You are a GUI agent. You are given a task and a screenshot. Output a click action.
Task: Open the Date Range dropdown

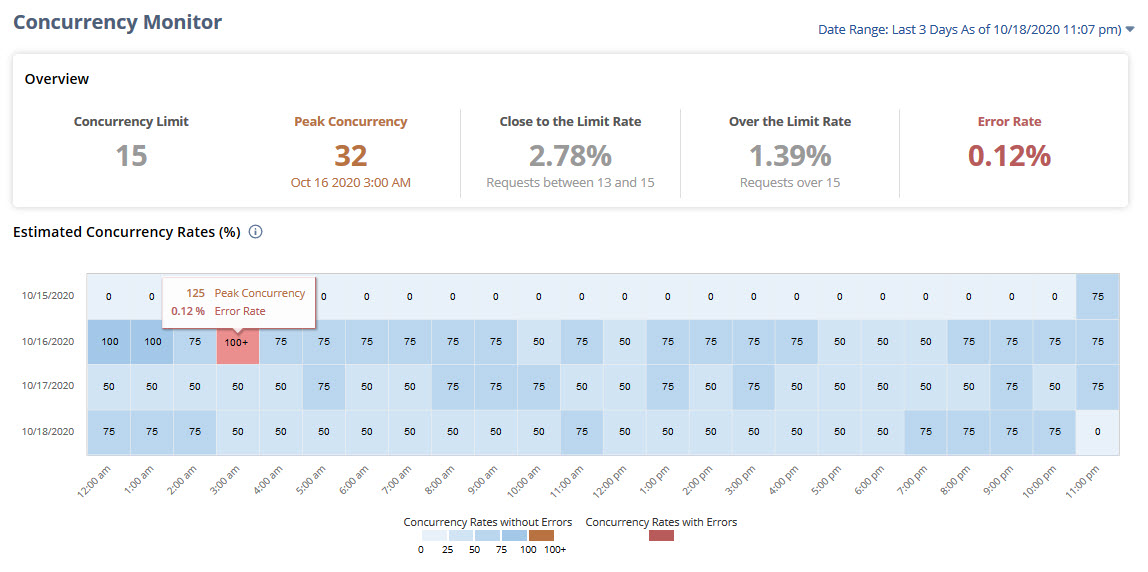pyautogui.click(x=976, y=29)
